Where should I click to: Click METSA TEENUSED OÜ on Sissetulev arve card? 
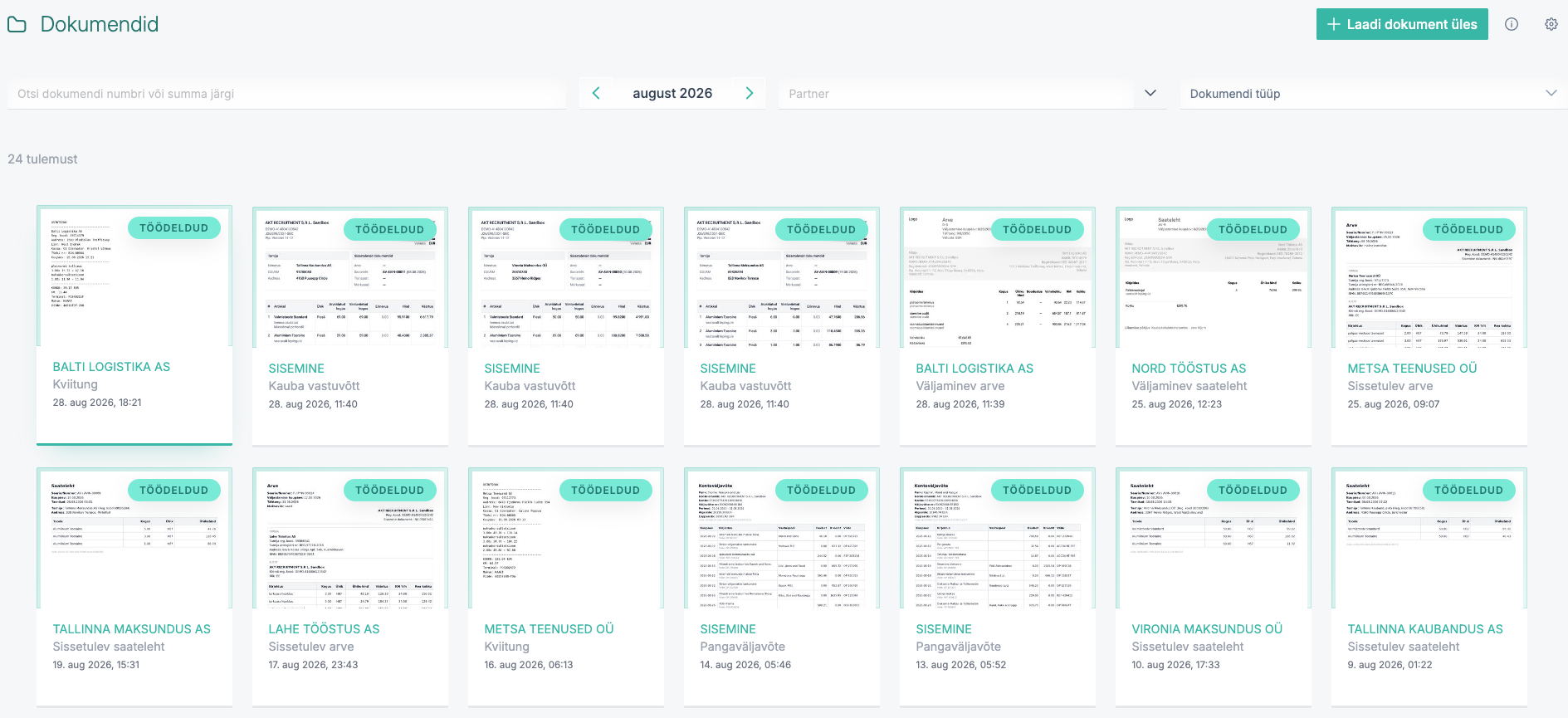pos(1412,369)
